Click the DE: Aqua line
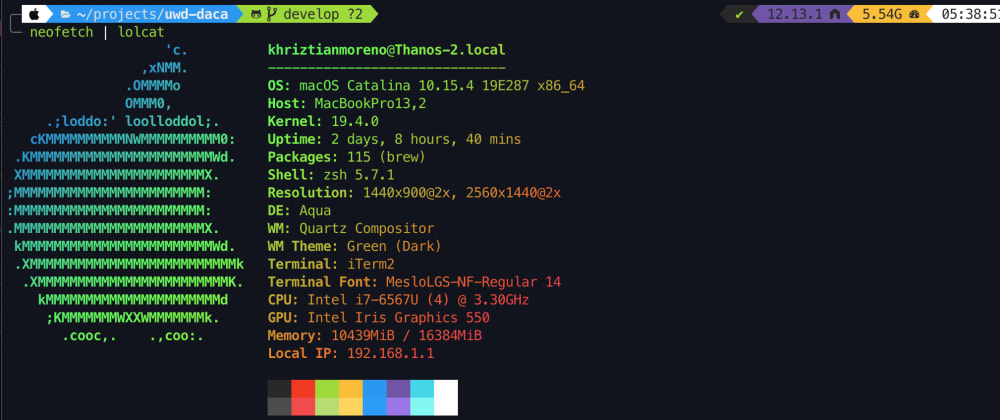1000x420 pixels. (300, 210)
